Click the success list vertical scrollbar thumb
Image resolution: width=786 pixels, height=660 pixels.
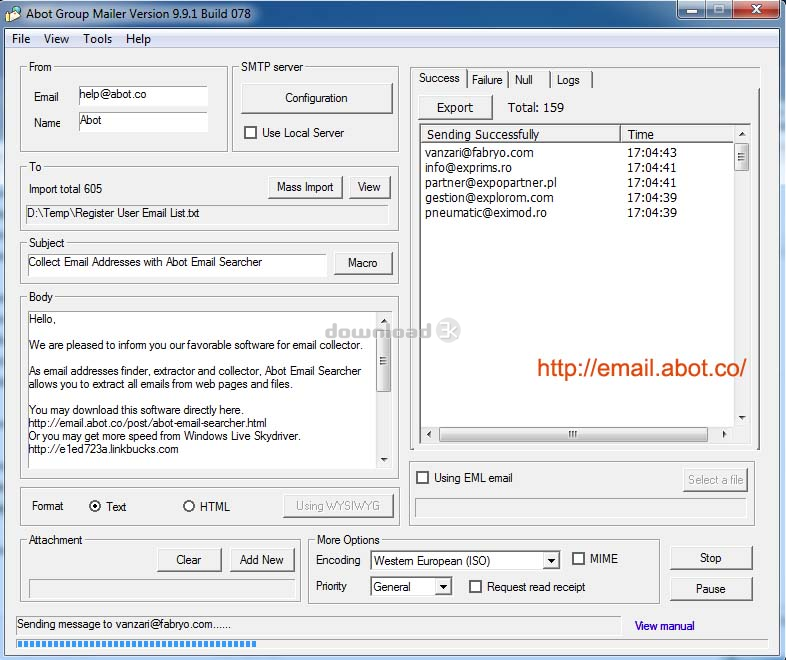click(x=741, y=157)
